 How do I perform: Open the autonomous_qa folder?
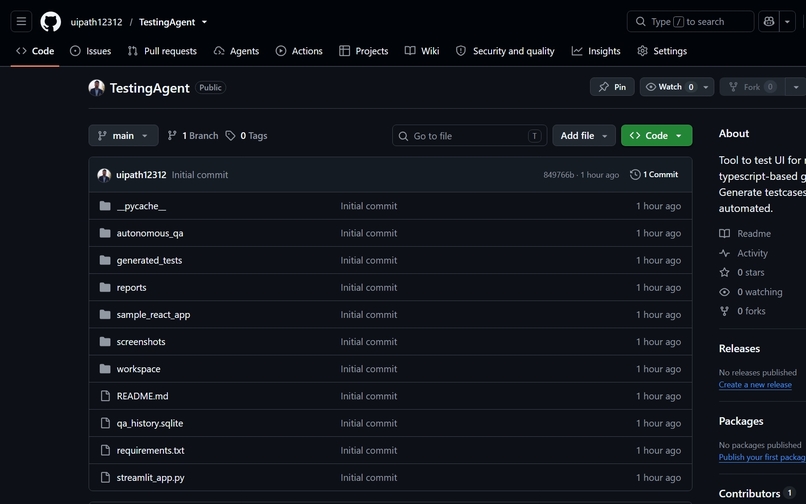[150, 233]
